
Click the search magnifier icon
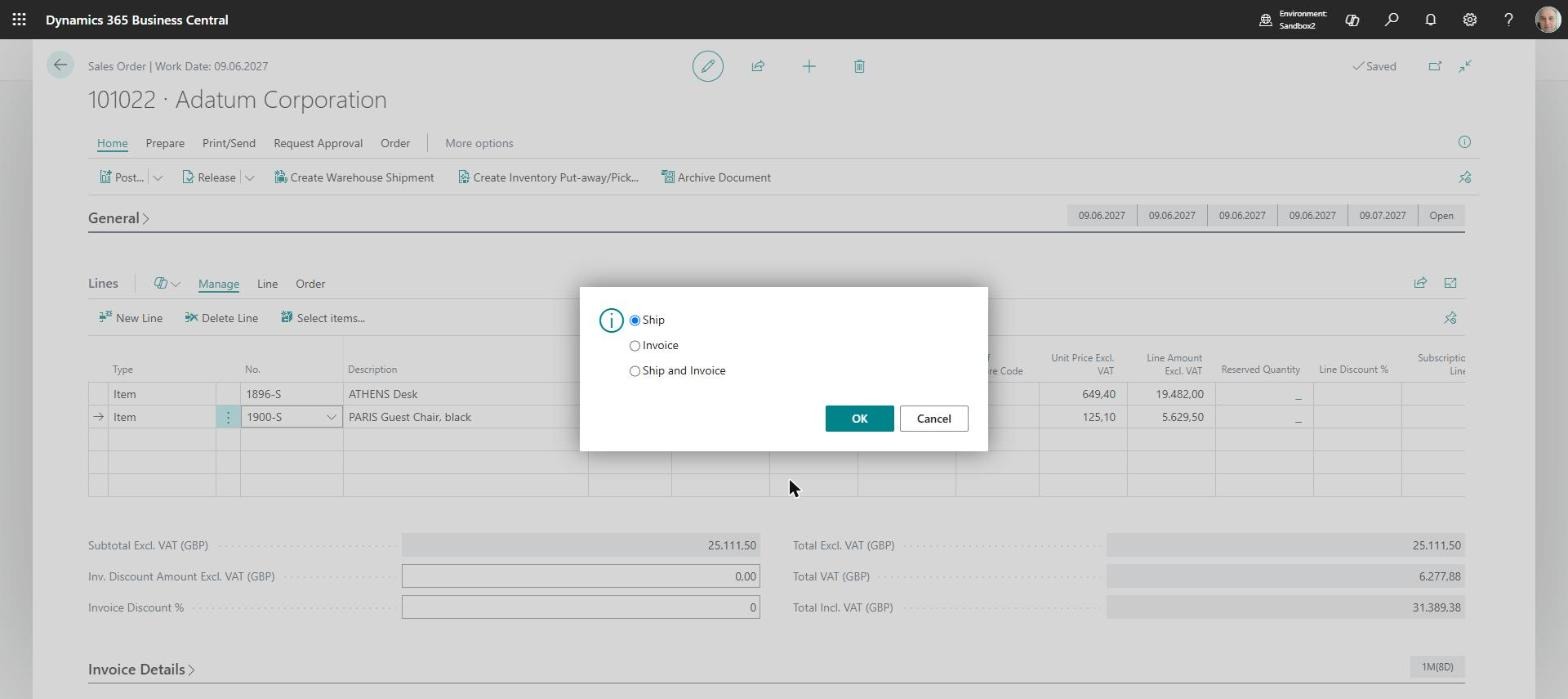pyautogui.click(x=1391, y=19)
